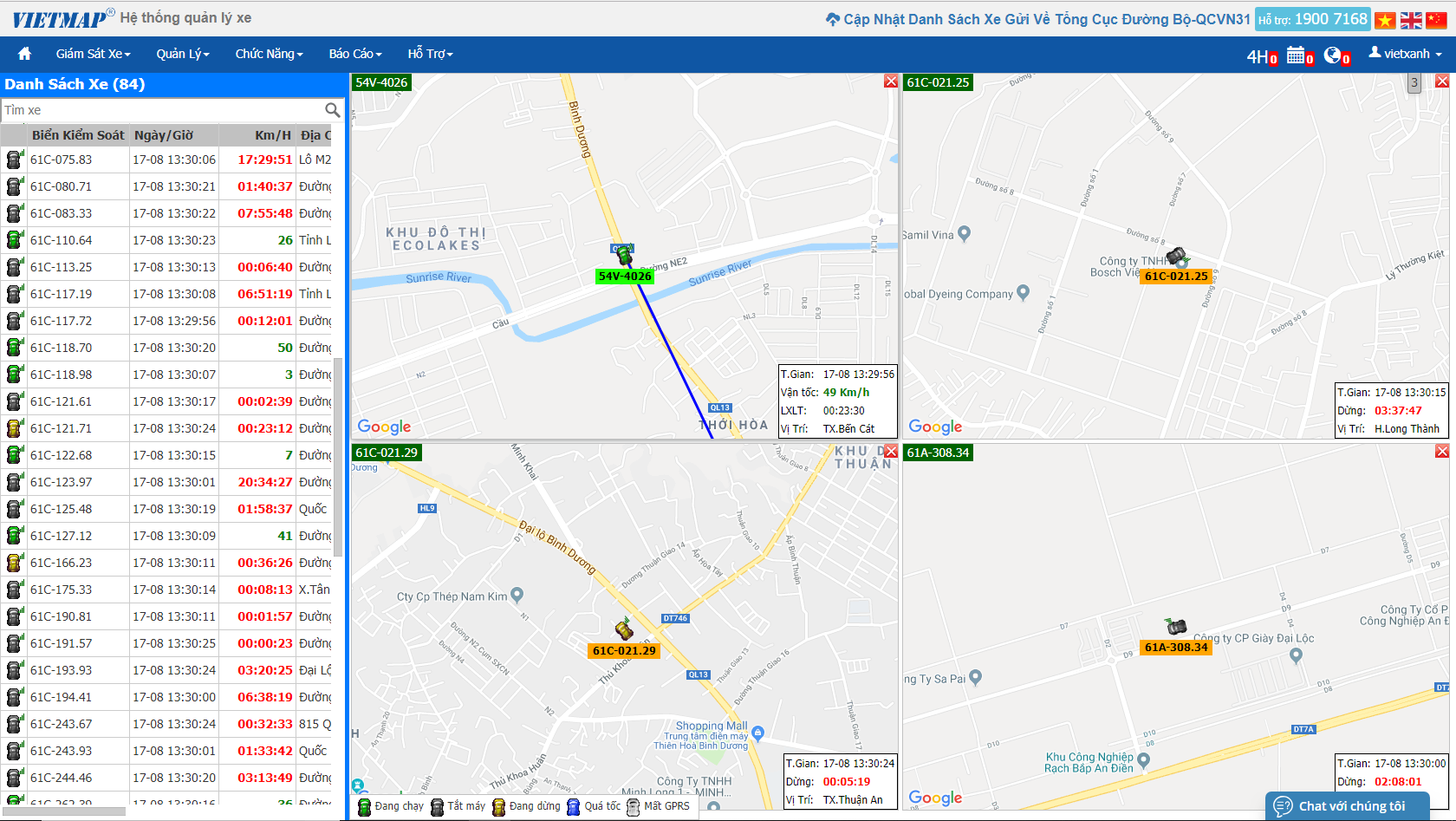Click 61A-308.34 vehicle marker on map
Image resolution: width=1456 pixels, height=821 pixels.
[1175, 626]
